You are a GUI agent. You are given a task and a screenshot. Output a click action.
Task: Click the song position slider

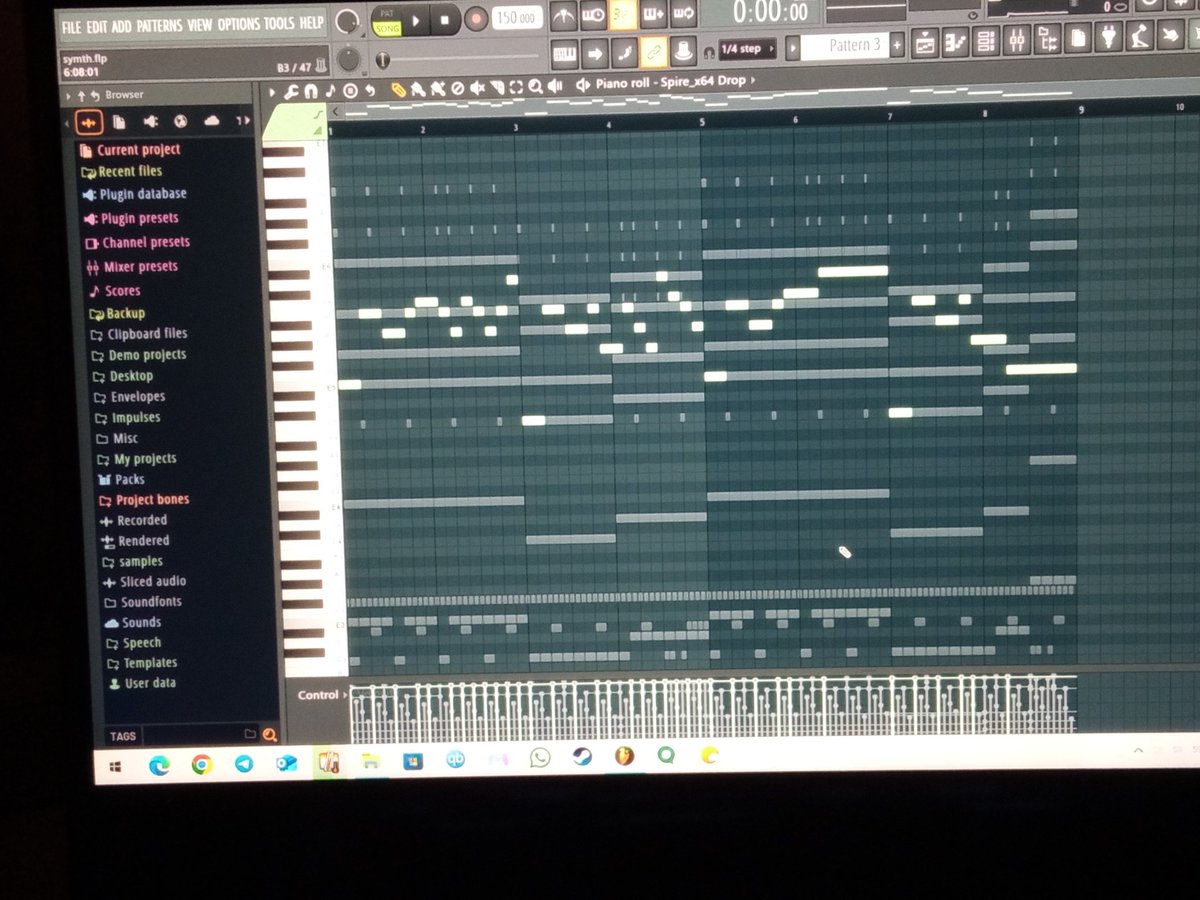click(x=458, y=59)
